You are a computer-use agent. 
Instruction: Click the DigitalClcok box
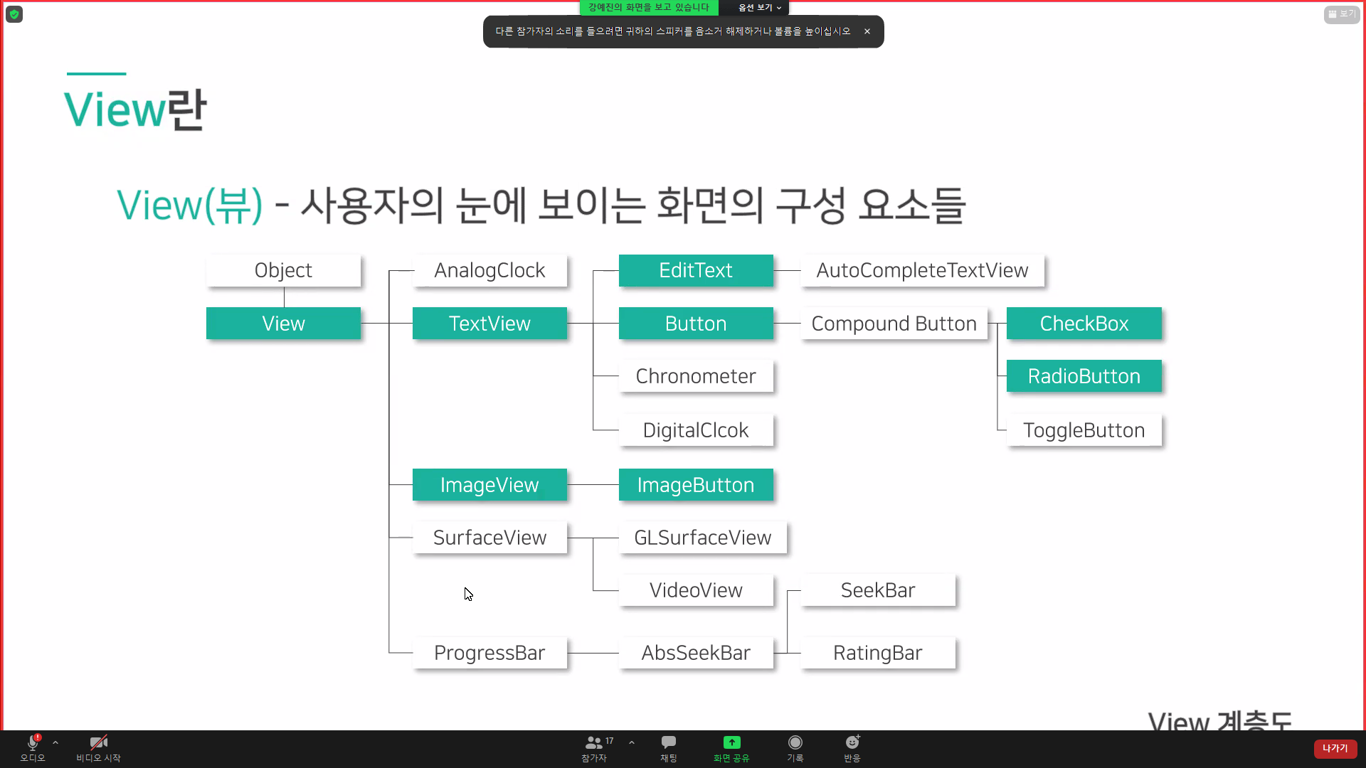click(x=695, y=430)
